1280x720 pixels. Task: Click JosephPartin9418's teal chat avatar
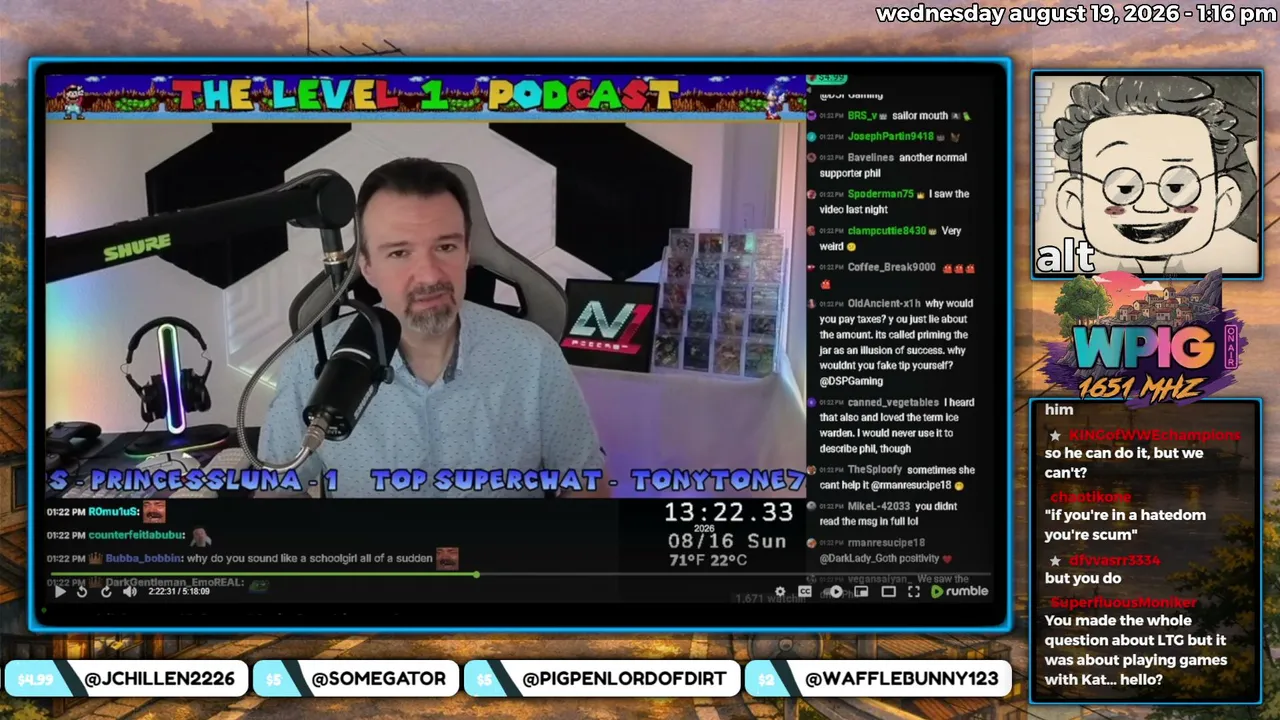[813, 137]
